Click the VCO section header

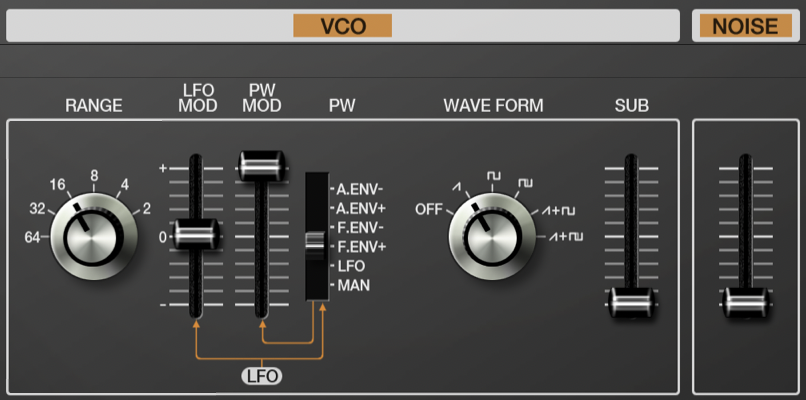(x=343, y=26)
